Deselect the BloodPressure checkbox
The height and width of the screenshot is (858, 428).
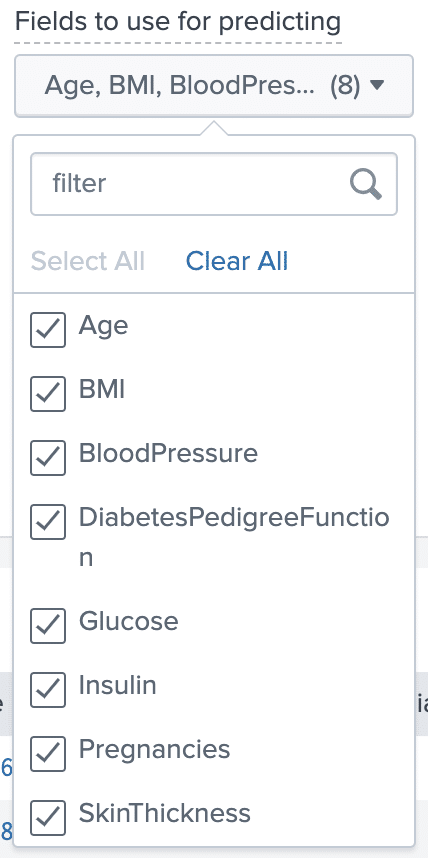pyautogui.click(x=48, y=458)
